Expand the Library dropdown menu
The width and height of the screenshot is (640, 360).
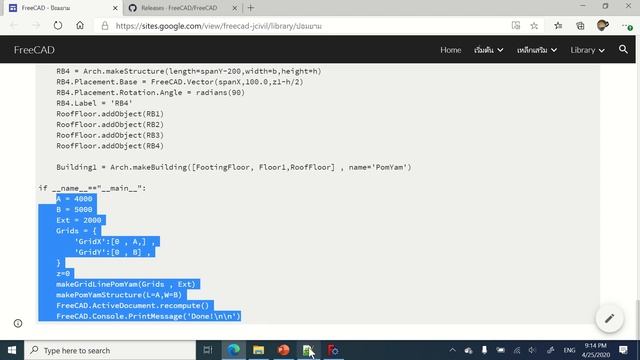587,50
